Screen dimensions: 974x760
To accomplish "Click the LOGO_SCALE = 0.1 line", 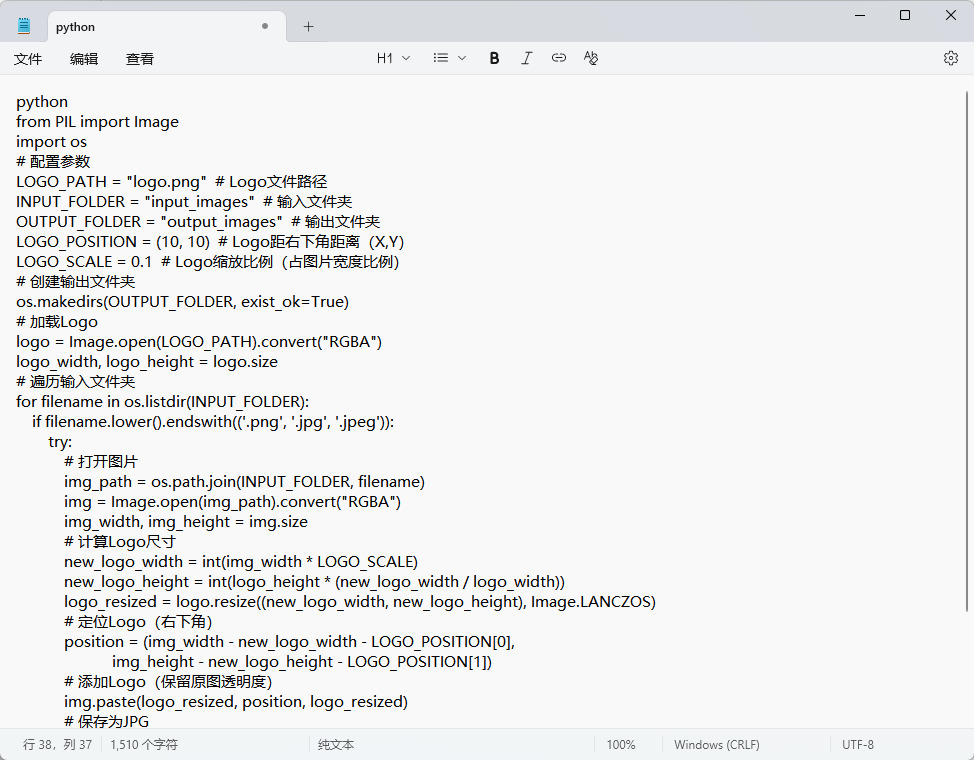I will [208, 262].
